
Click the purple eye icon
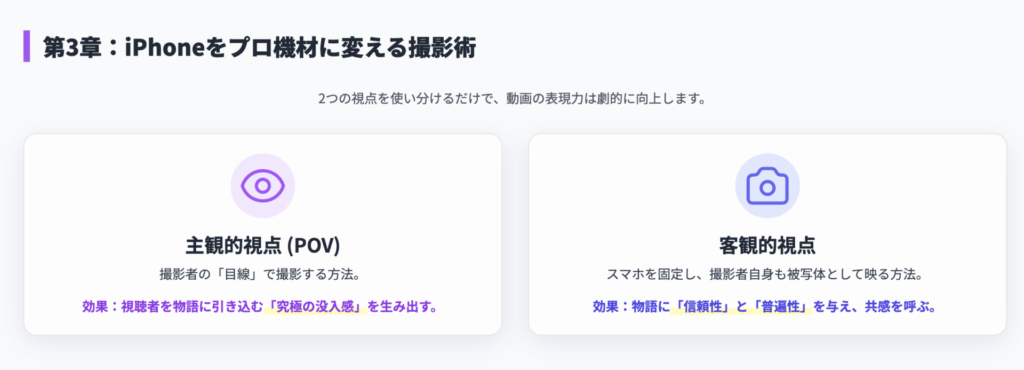[263, 186]
